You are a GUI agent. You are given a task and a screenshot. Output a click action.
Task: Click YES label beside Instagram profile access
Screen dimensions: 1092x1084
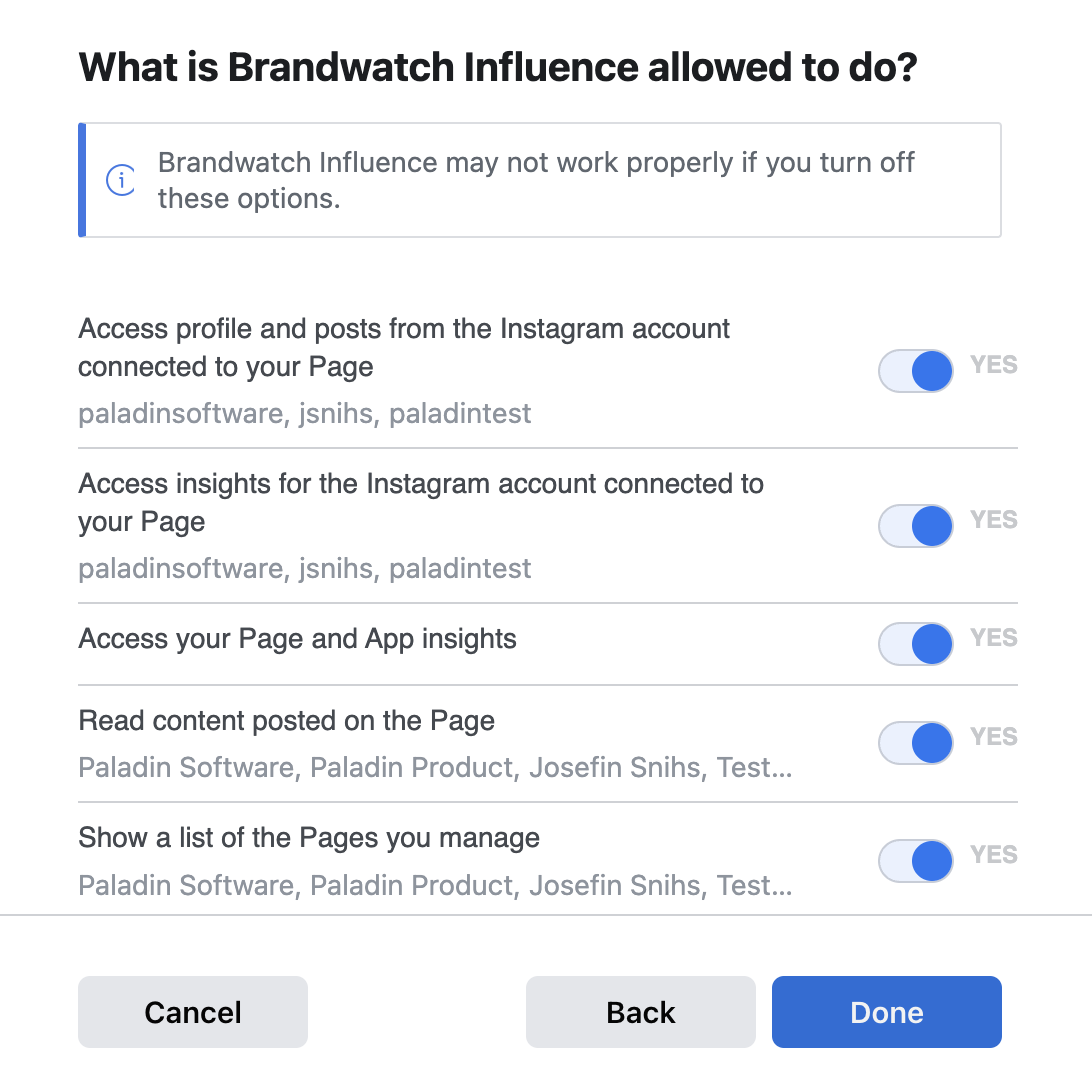994,365
